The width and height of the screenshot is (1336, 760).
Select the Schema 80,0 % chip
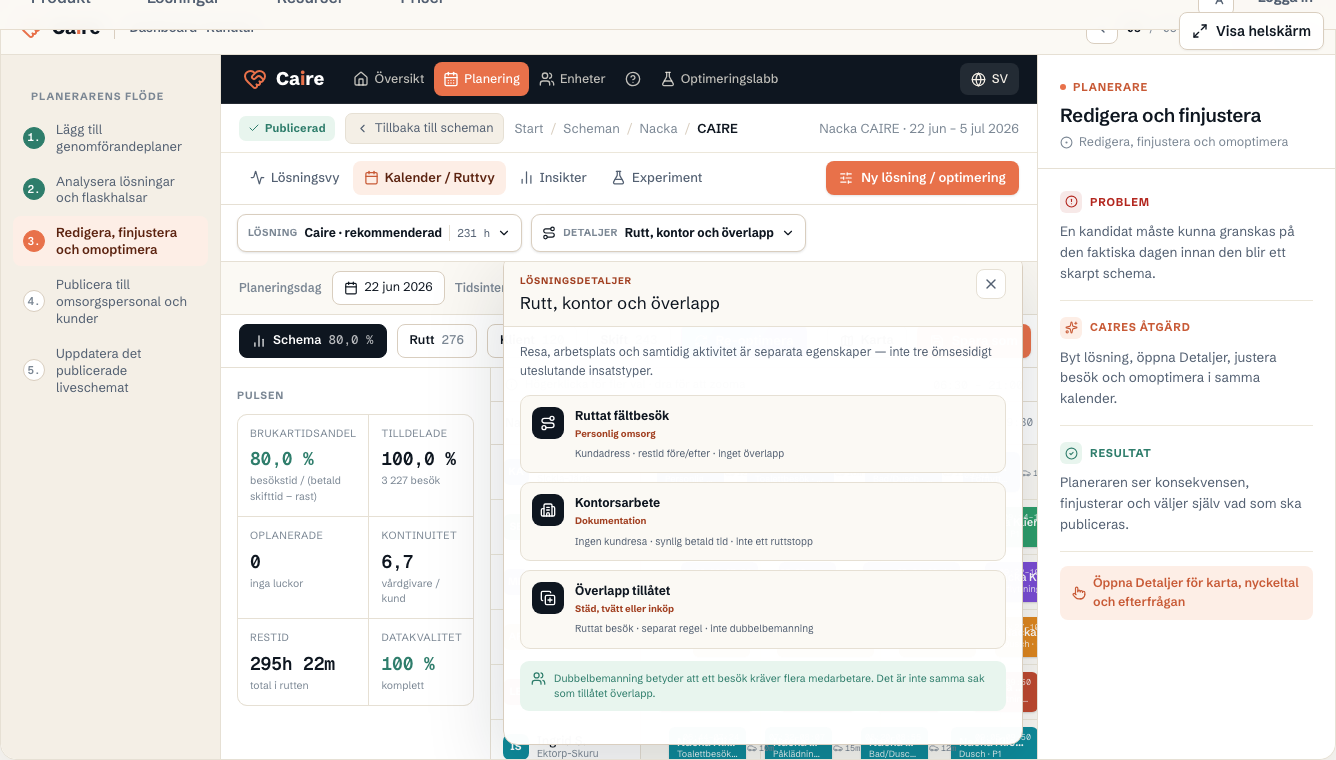click(312, 340)
